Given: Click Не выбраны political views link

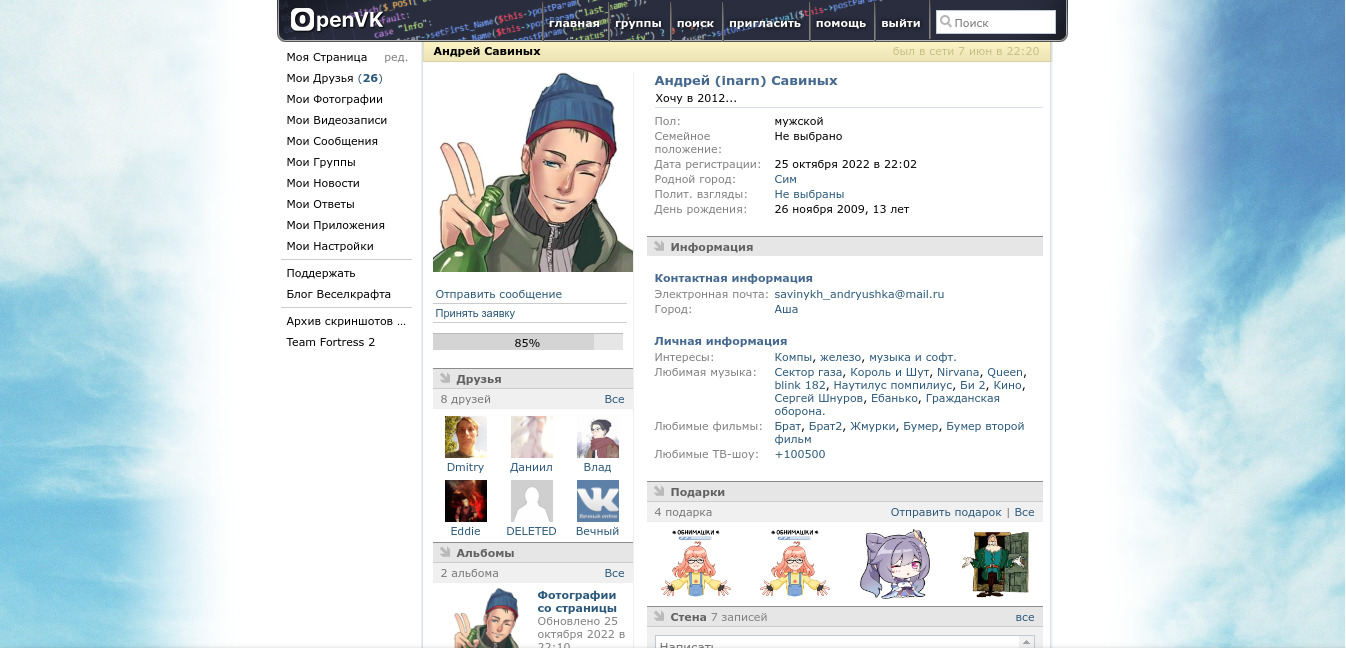Looking at the screenshot, I should (809, 194).
